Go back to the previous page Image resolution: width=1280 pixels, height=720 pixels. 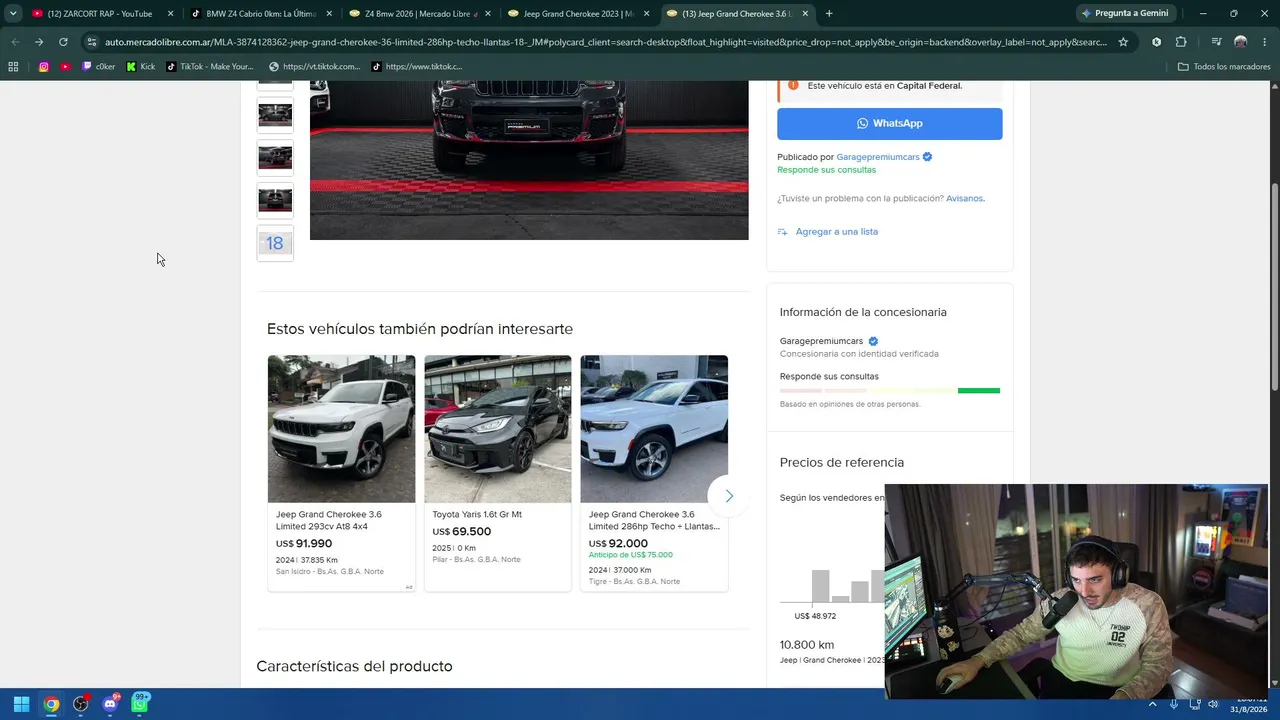click(x=15, y=42)
